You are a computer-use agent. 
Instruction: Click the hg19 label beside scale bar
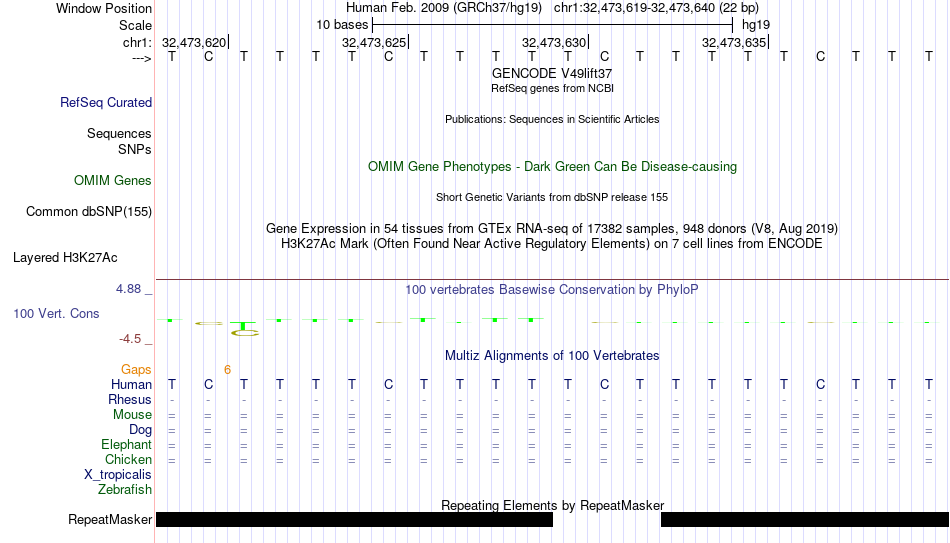coord(756,25)
